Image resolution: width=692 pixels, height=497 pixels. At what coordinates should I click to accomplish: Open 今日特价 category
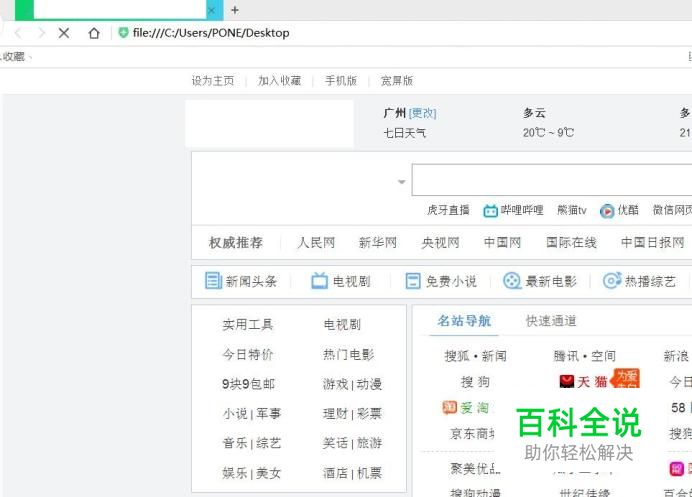tap(248, 354)
